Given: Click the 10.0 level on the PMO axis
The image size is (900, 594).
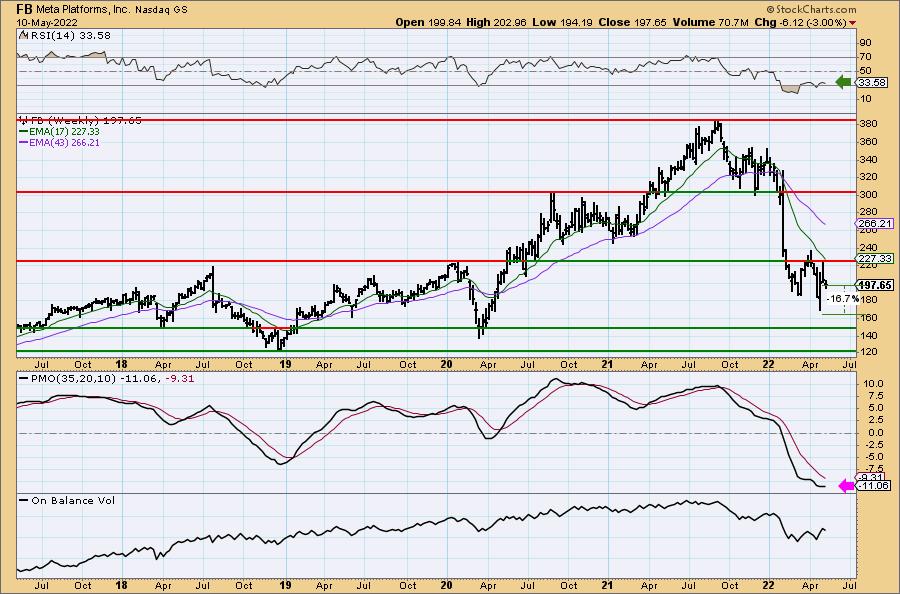Looking at the screenshot, I should [x=871, y=383].
